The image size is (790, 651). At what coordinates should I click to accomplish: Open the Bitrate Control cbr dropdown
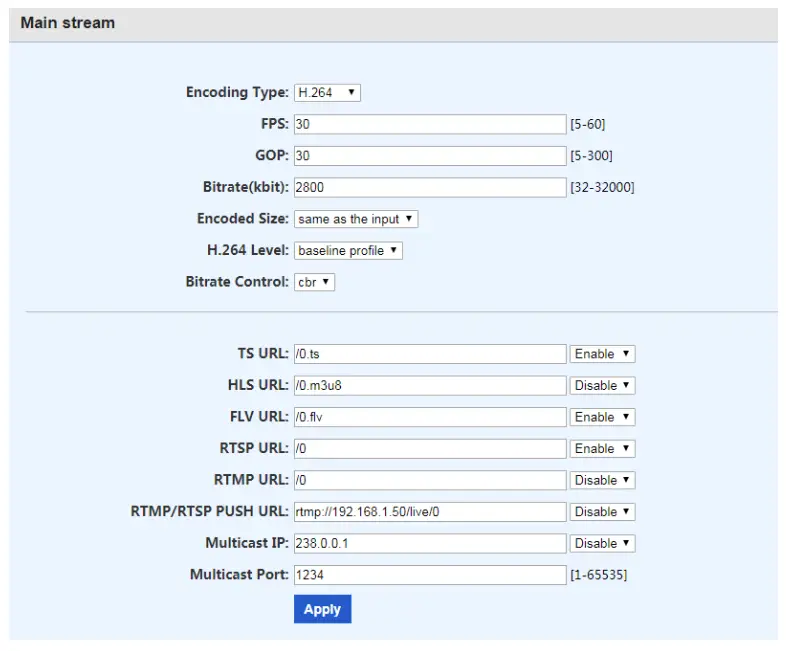[315, 283]
